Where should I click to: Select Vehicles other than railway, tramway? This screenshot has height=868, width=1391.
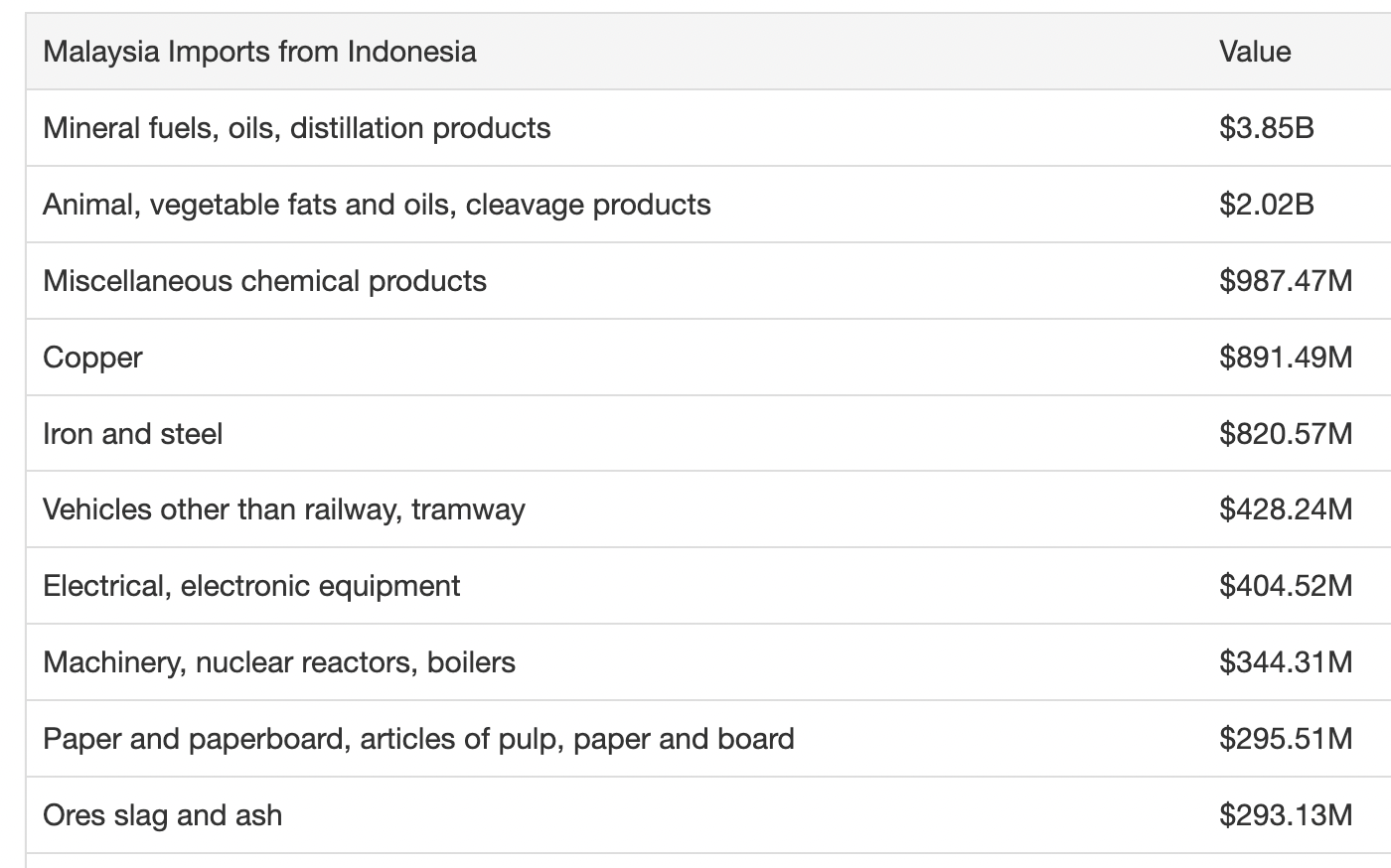pyautogui.click(x=283, y=509)
